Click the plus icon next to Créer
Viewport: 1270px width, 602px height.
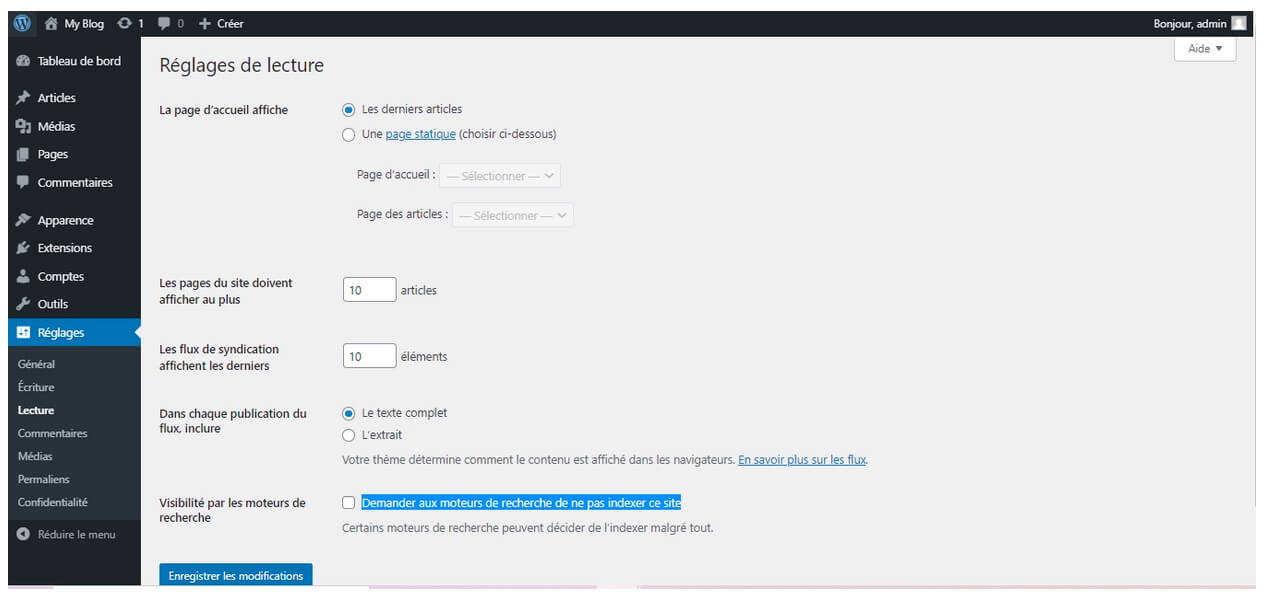[205, 23]
